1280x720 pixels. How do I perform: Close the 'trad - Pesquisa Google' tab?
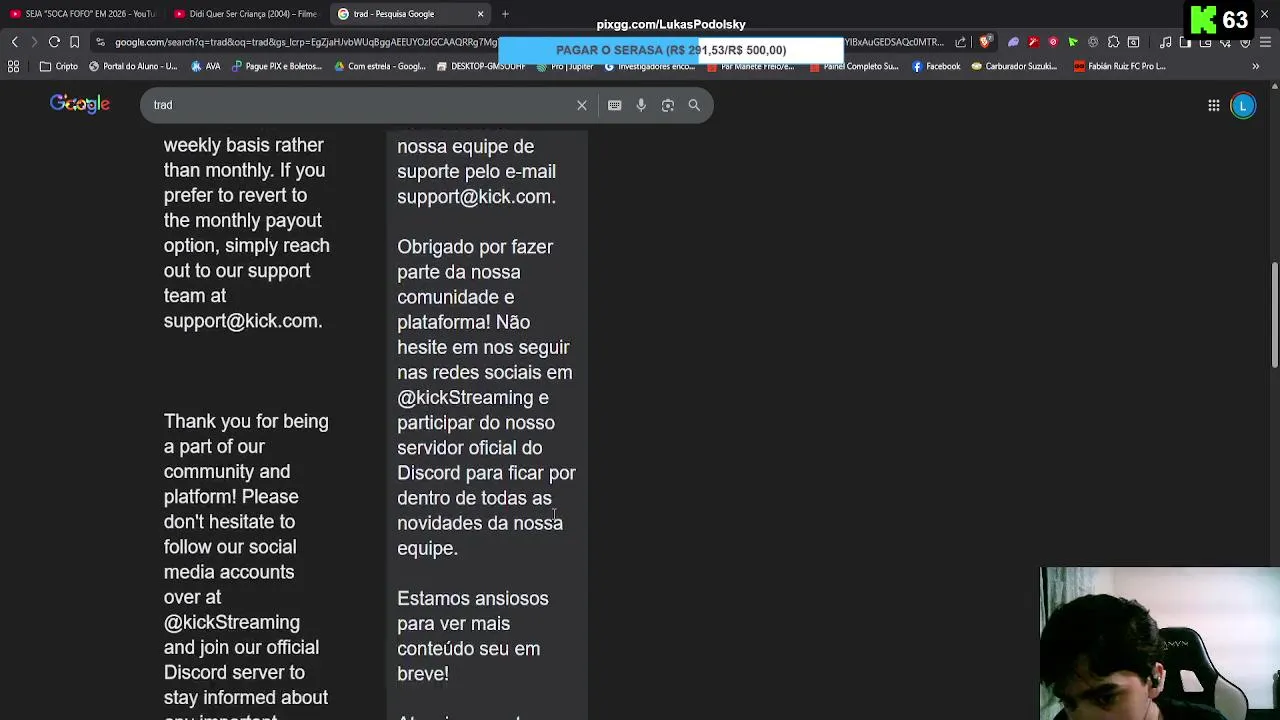[480, 14]
